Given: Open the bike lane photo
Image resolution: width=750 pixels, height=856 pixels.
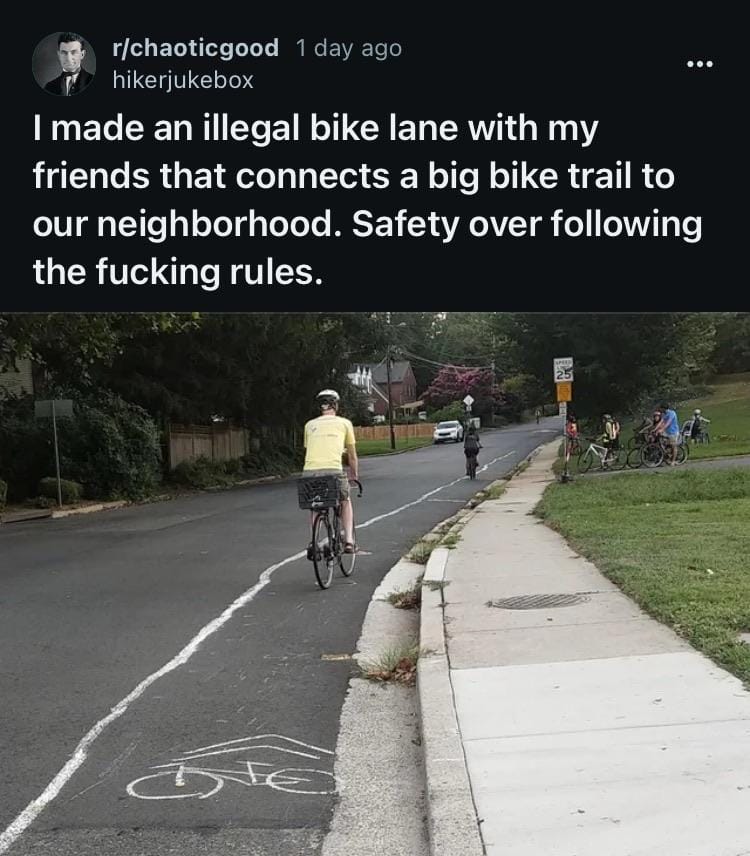Looking at the screenshot, I should [375, 584].
